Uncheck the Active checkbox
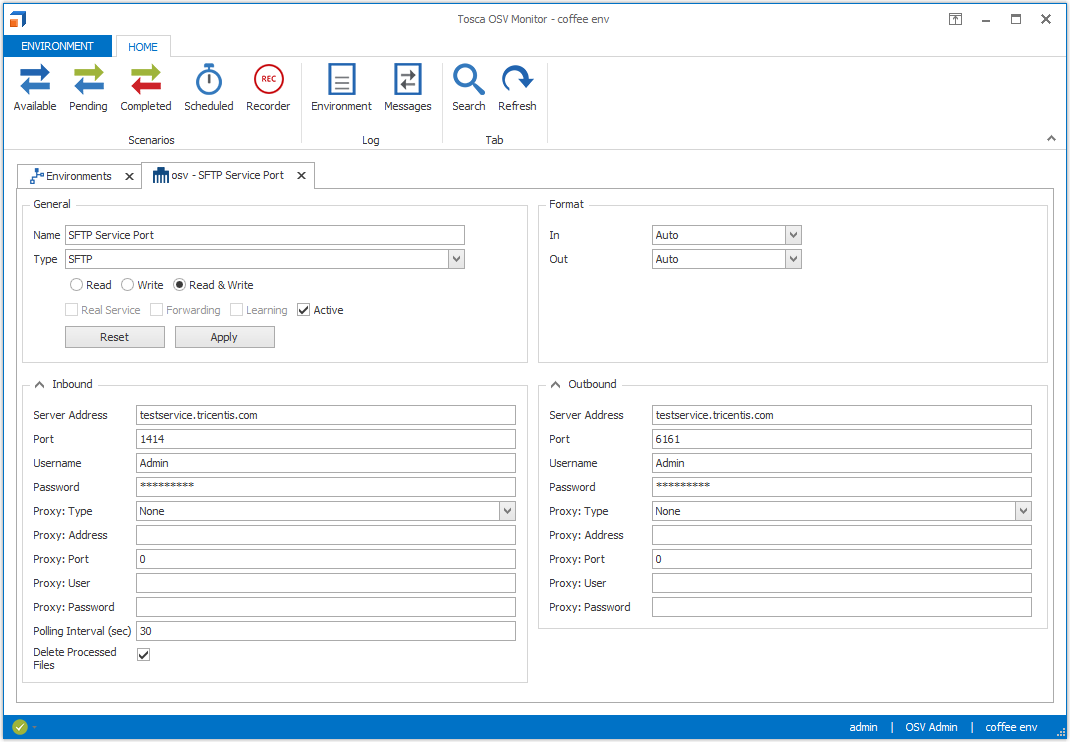 pyautogui.click(x=304, y=310)
